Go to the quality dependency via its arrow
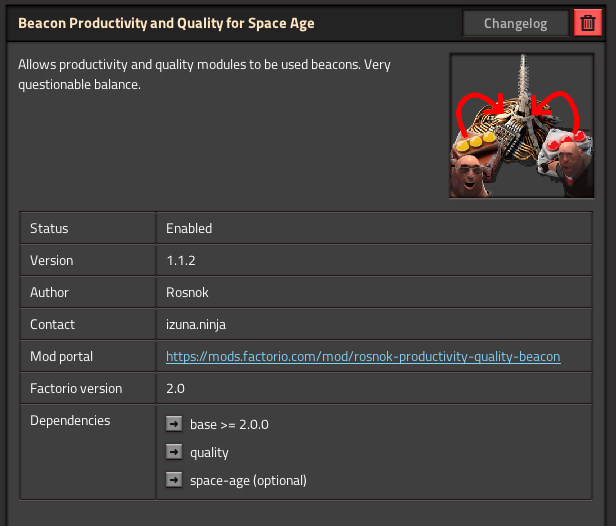 (x=174, y=452)
